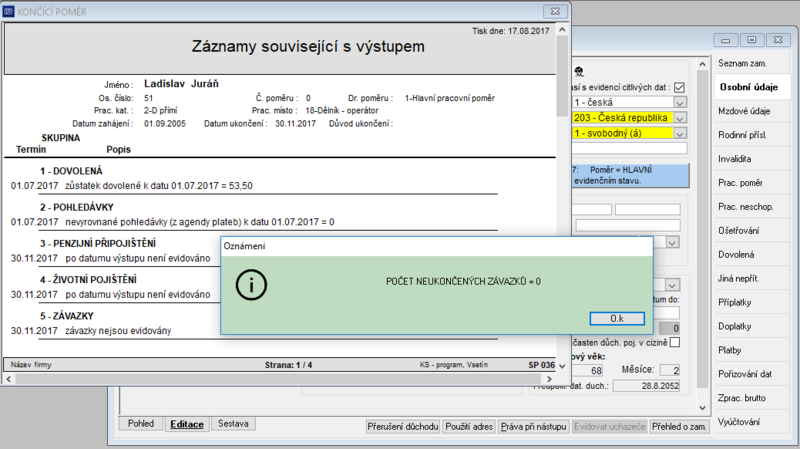The width and height of the screenshot is (800, 449).
Task: Switch to the Editace tab
Action: (x=187, y=424)
